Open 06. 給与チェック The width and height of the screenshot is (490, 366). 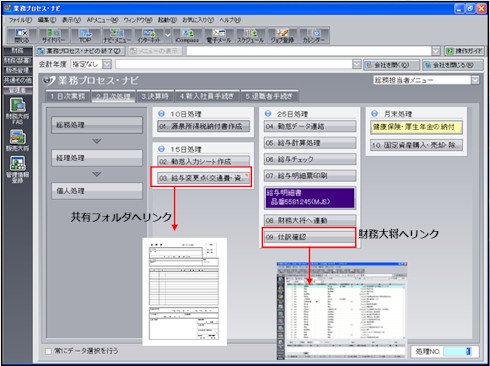click(310, 159)
